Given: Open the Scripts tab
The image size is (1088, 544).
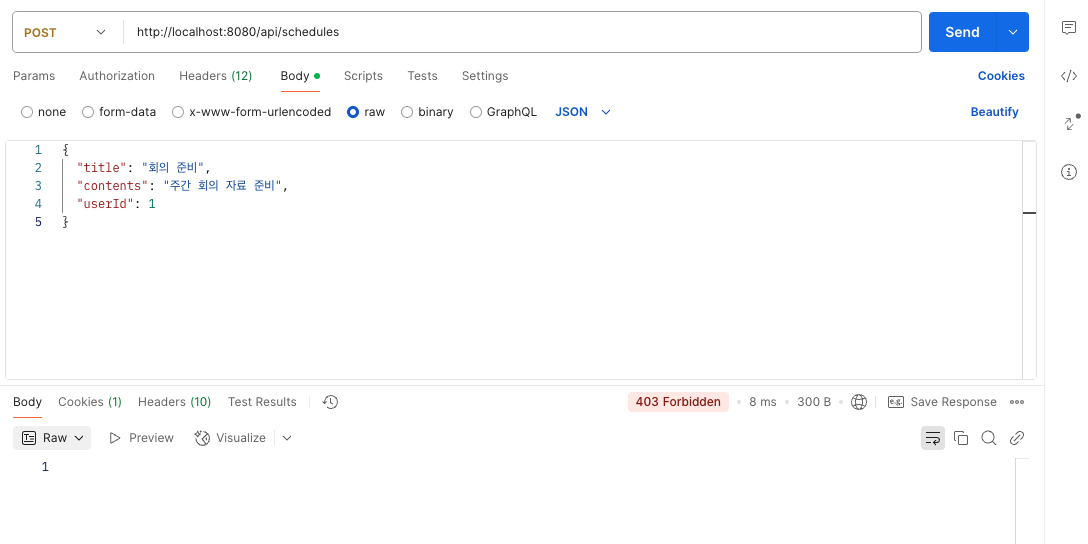Looking at the screenshot, I should pyautogui.click(x=363, y=76).
